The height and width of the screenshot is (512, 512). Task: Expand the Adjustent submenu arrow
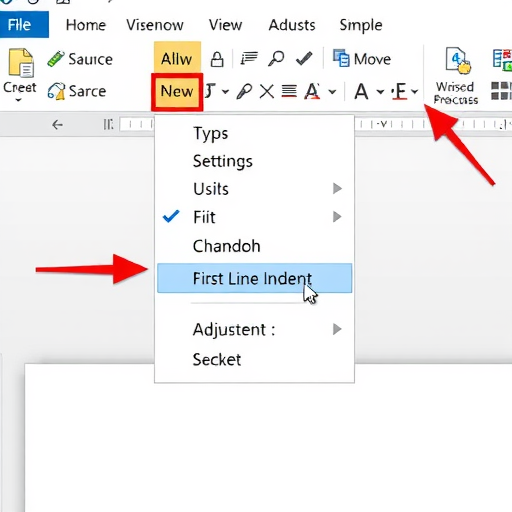pyautogui.click(x=337, y=329)
